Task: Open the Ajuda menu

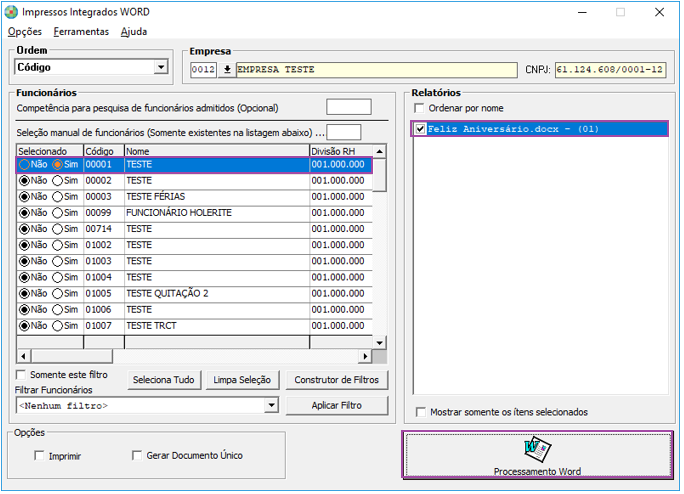Action: pyautogui.click(x=134, y=32)
